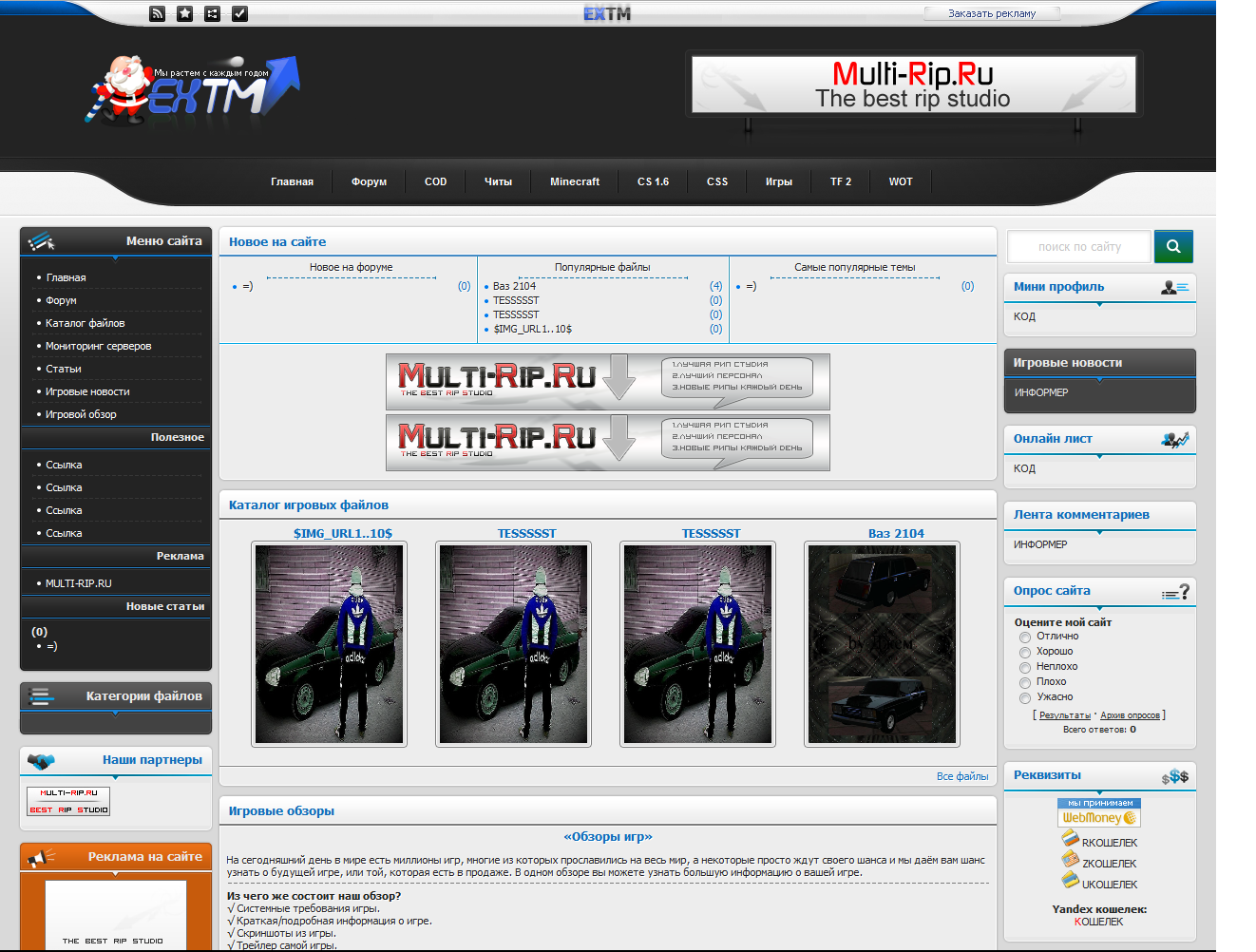Focus the поиск по сайту search field
The height and width of the screenshot is (952, 1256).
pos(1079,247)
